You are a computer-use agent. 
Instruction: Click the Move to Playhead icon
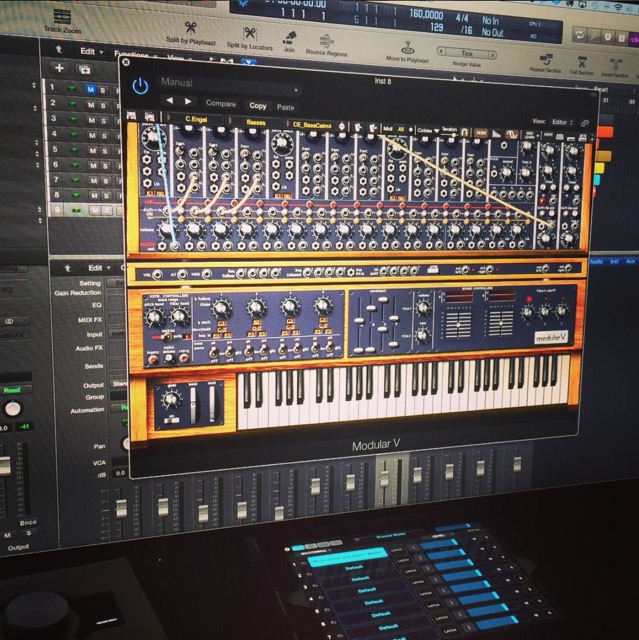click(407, 48)
